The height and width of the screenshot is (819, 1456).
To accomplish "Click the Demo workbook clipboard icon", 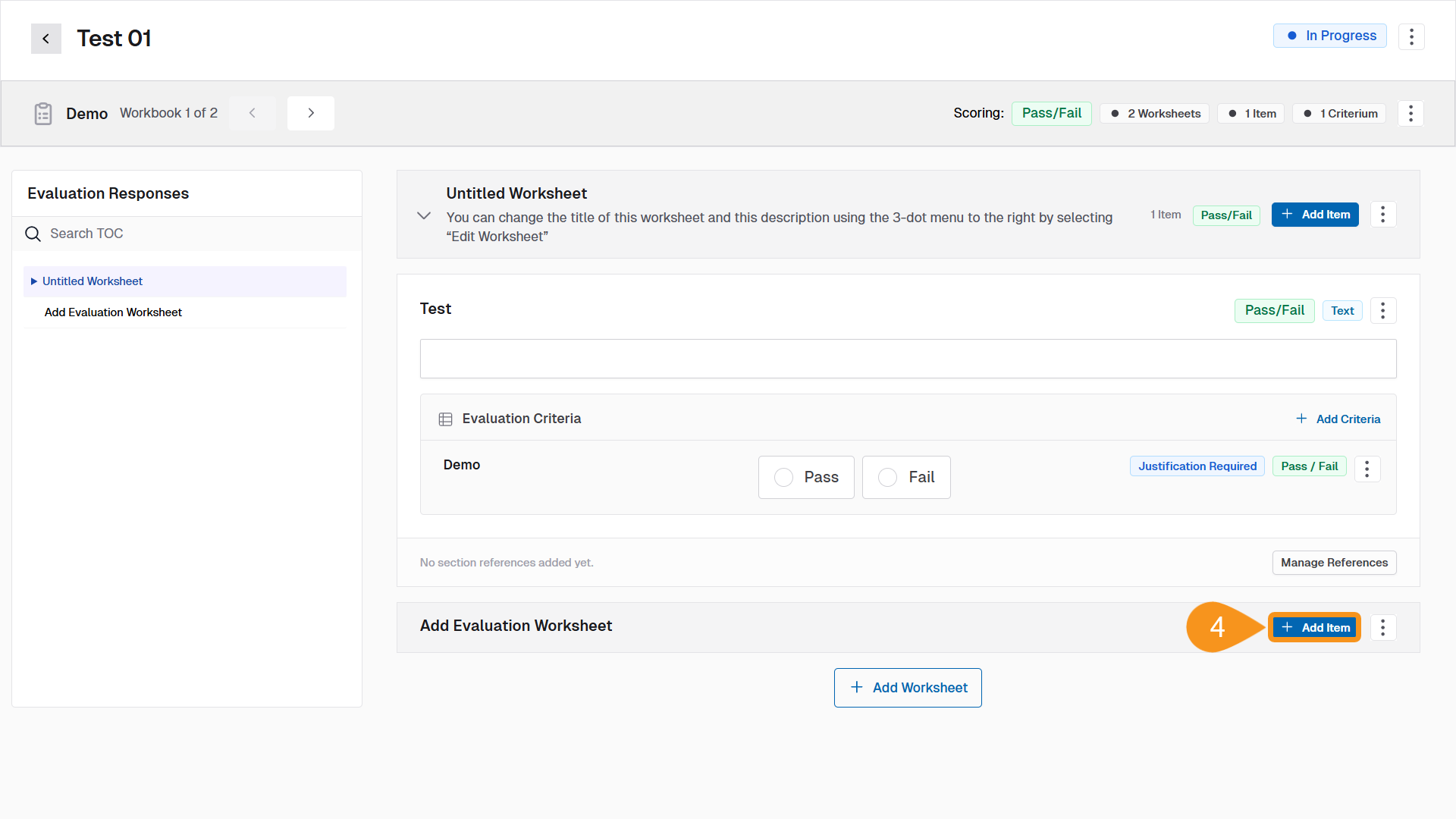I will [x=43, y=114].
